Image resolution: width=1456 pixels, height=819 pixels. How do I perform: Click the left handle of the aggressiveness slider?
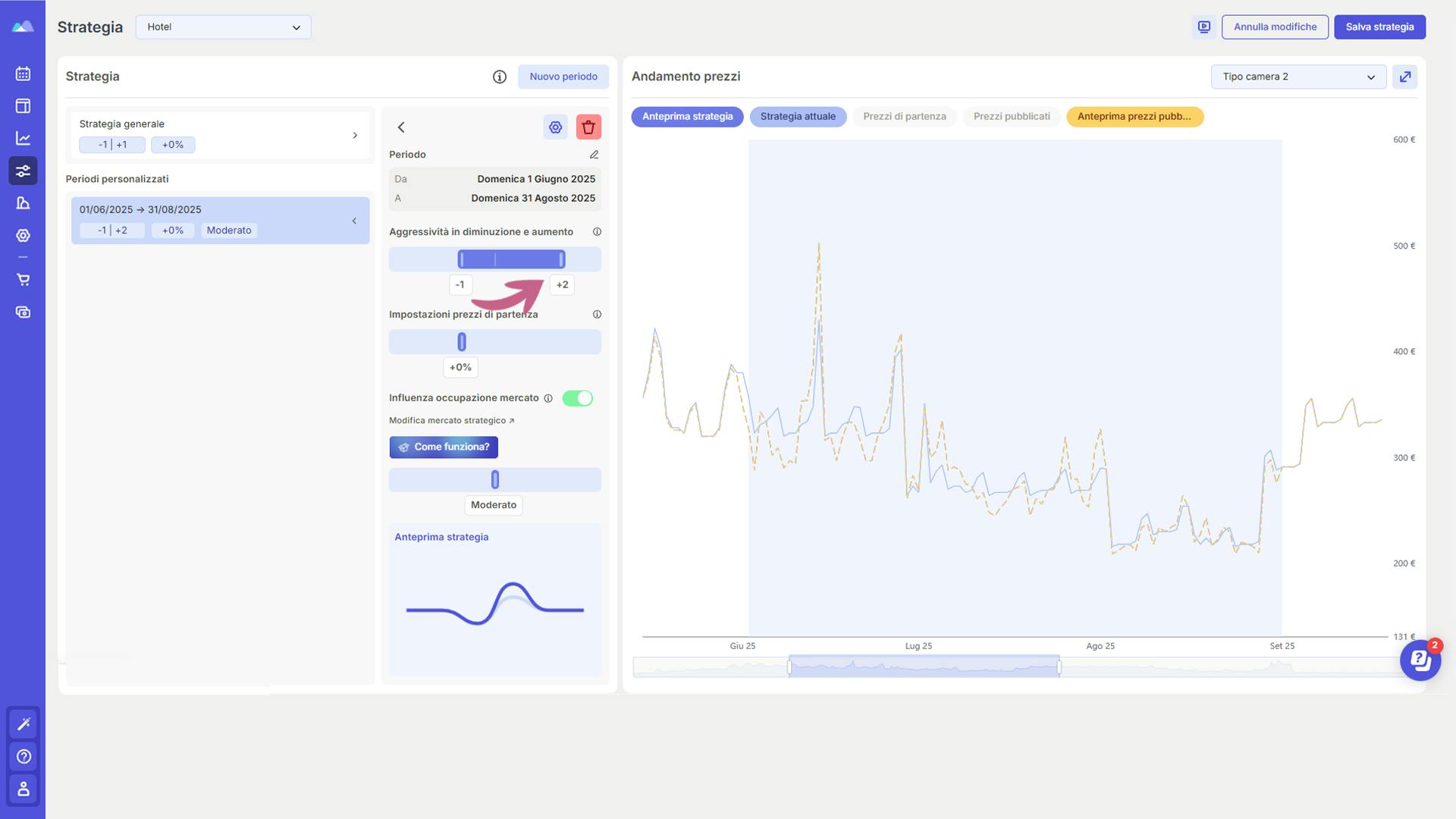tap(461, 260)
